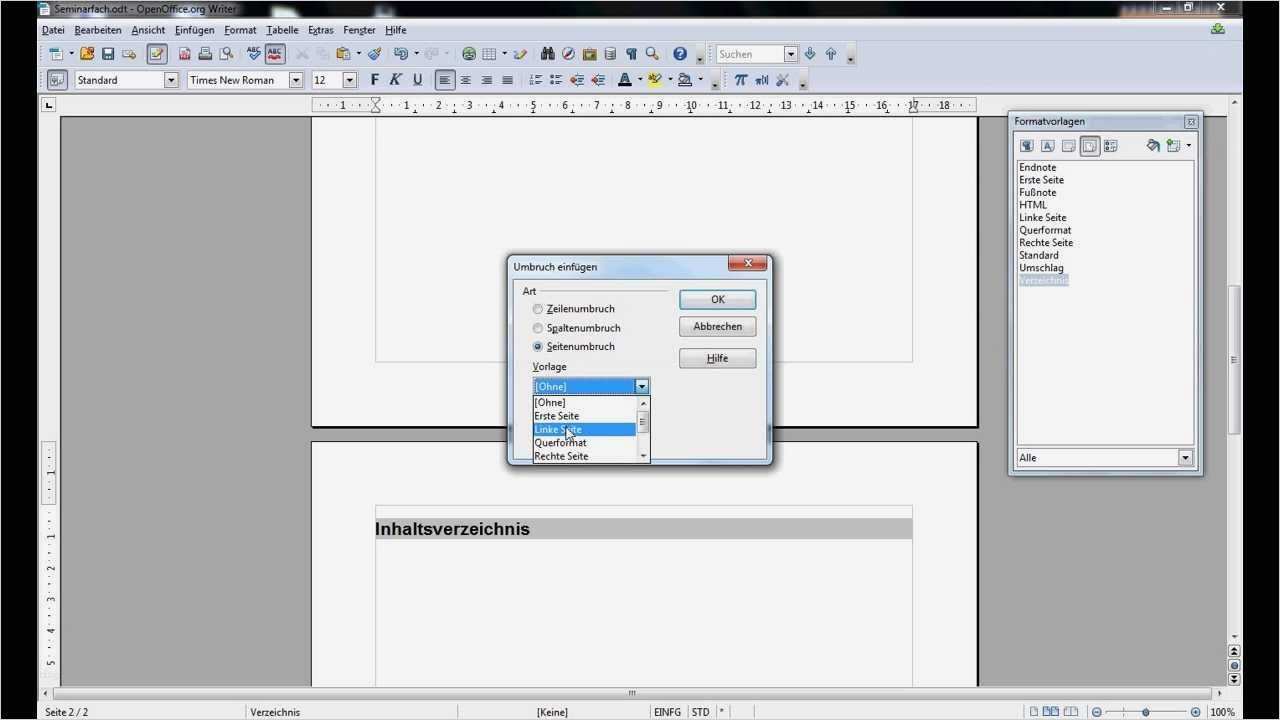Apply bold formatting with F icon

[x=375, y=80]
